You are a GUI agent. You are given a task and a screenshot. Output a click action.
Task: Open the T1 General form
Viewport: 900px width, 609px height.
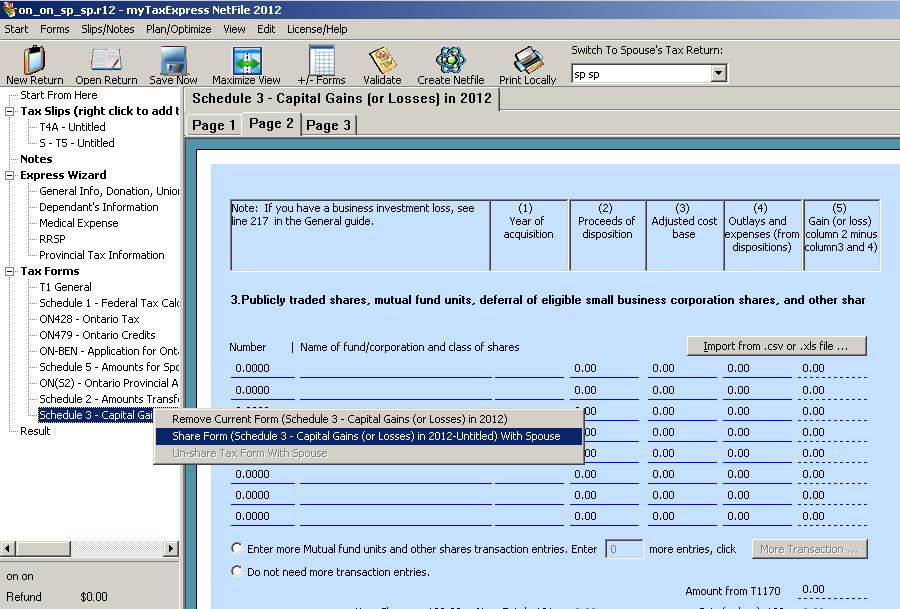pos(65,288)
